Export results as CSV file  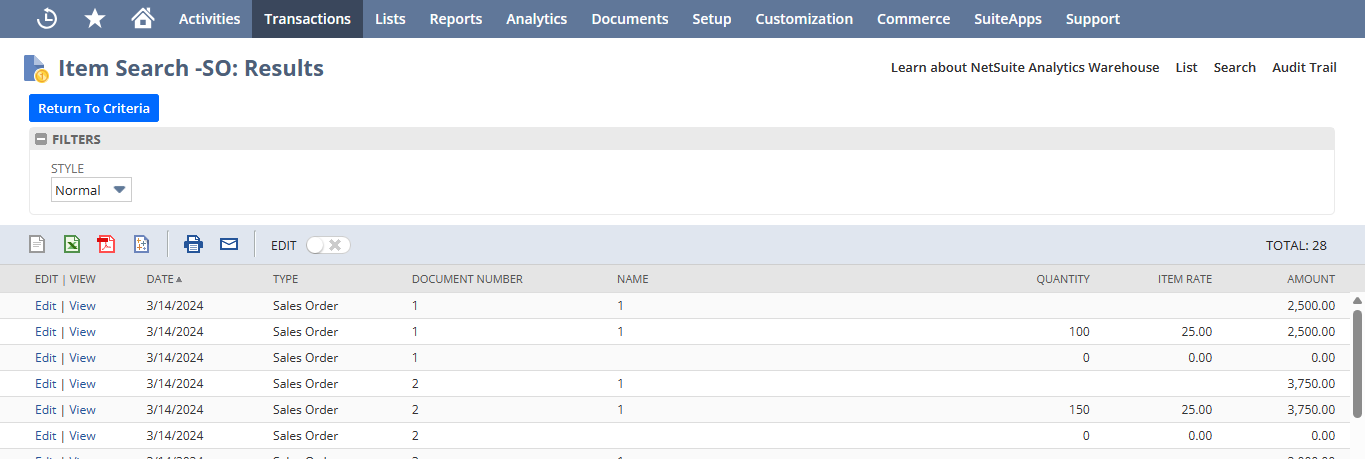37,244
